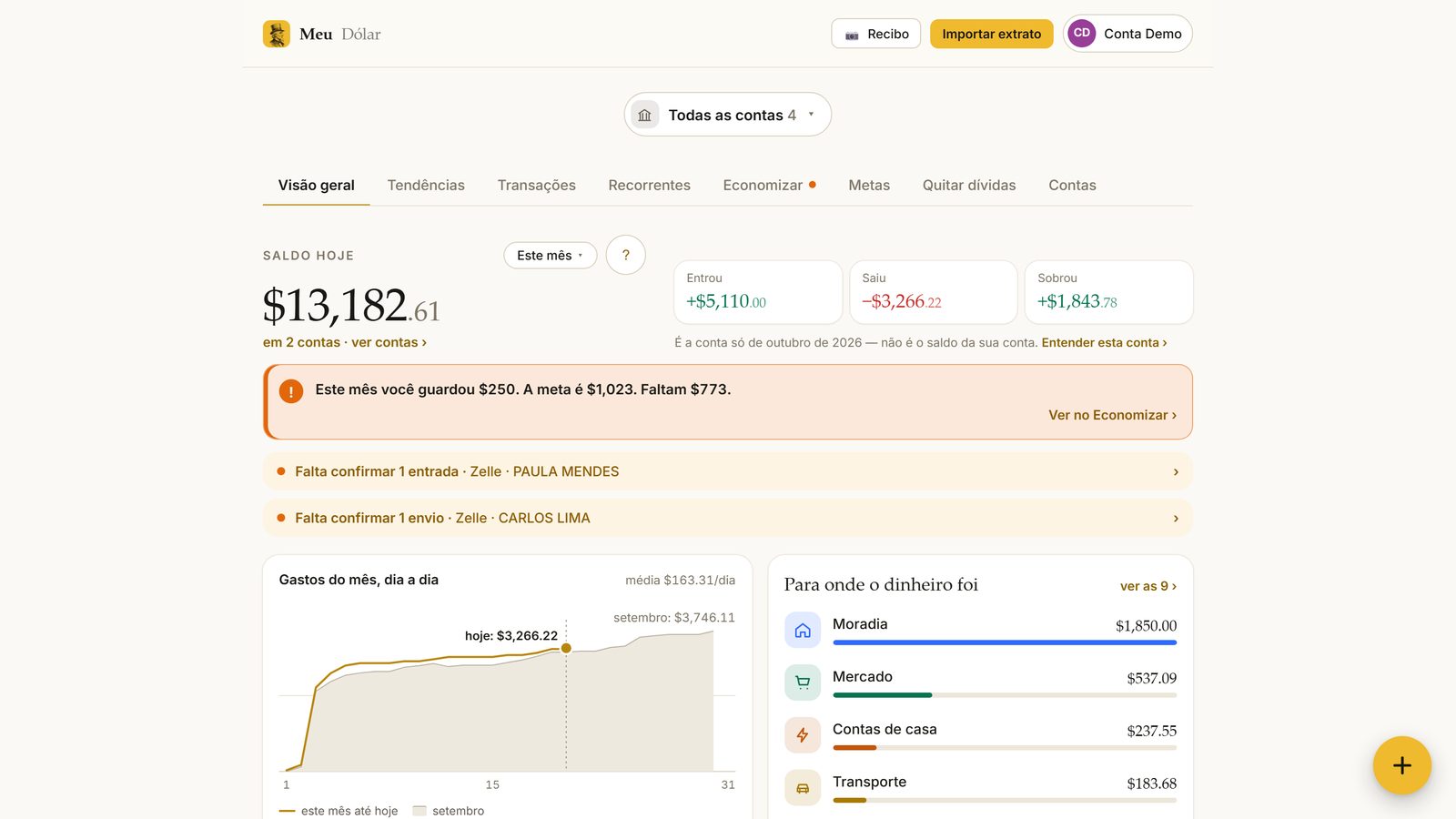Click the Moradia blue progress bar

[x=1005, y=642]
